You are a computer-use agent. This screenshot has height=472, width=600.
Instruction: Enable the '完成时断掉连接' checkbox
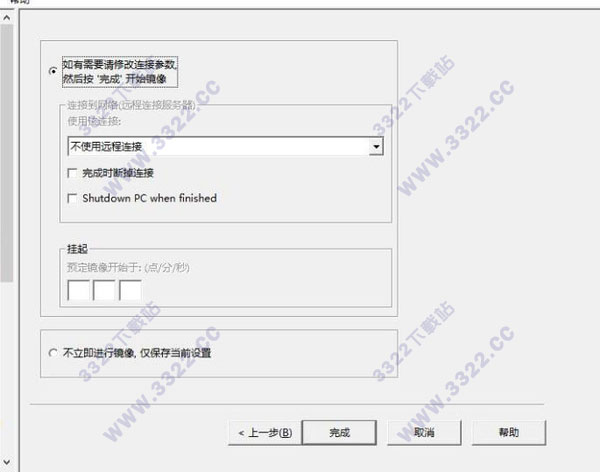click(72, 173)
